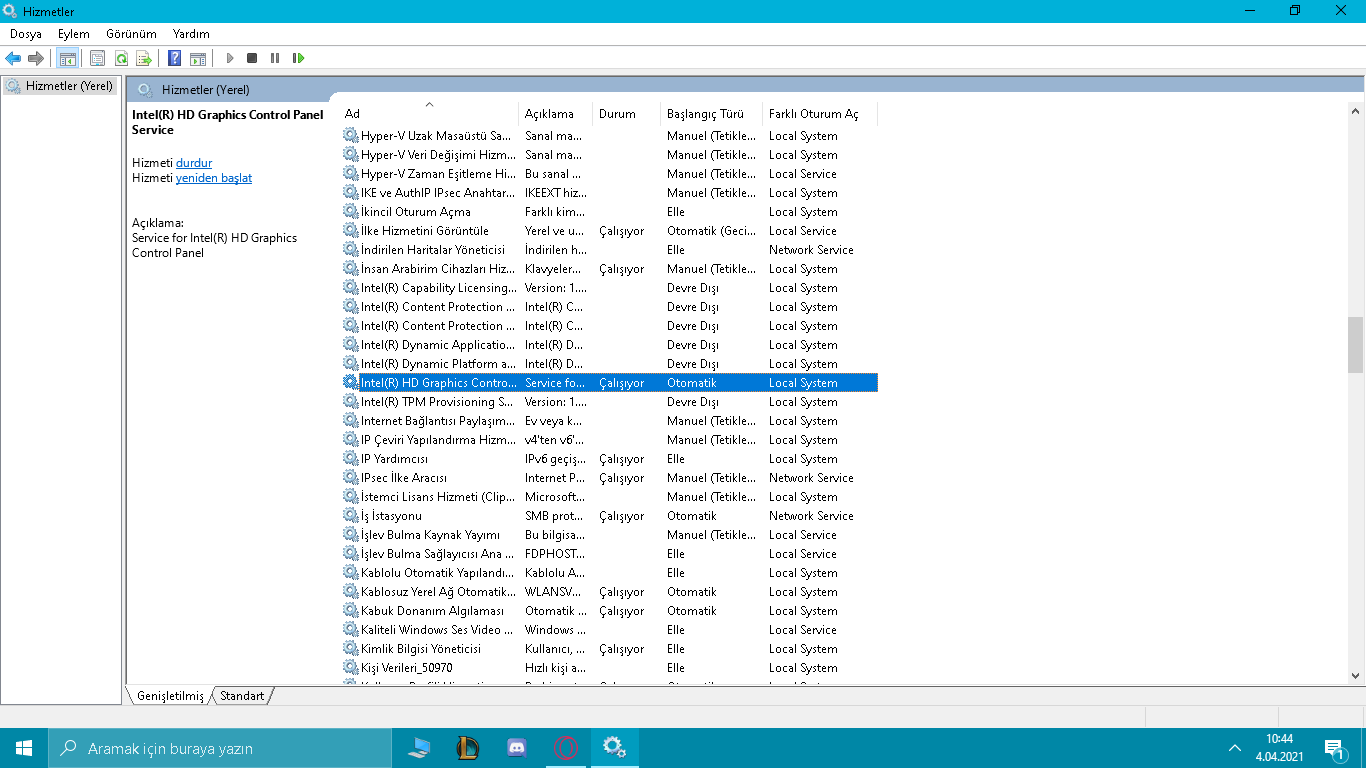The height and width of the screenshot is (768, 1366).
Task: Show hidden system tray icons
Action: [1234, 748]
